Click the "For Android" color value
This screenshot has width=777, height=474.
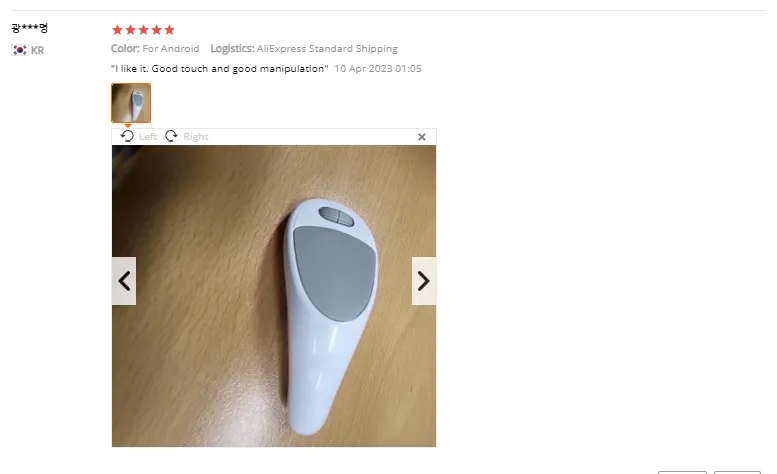170,49
